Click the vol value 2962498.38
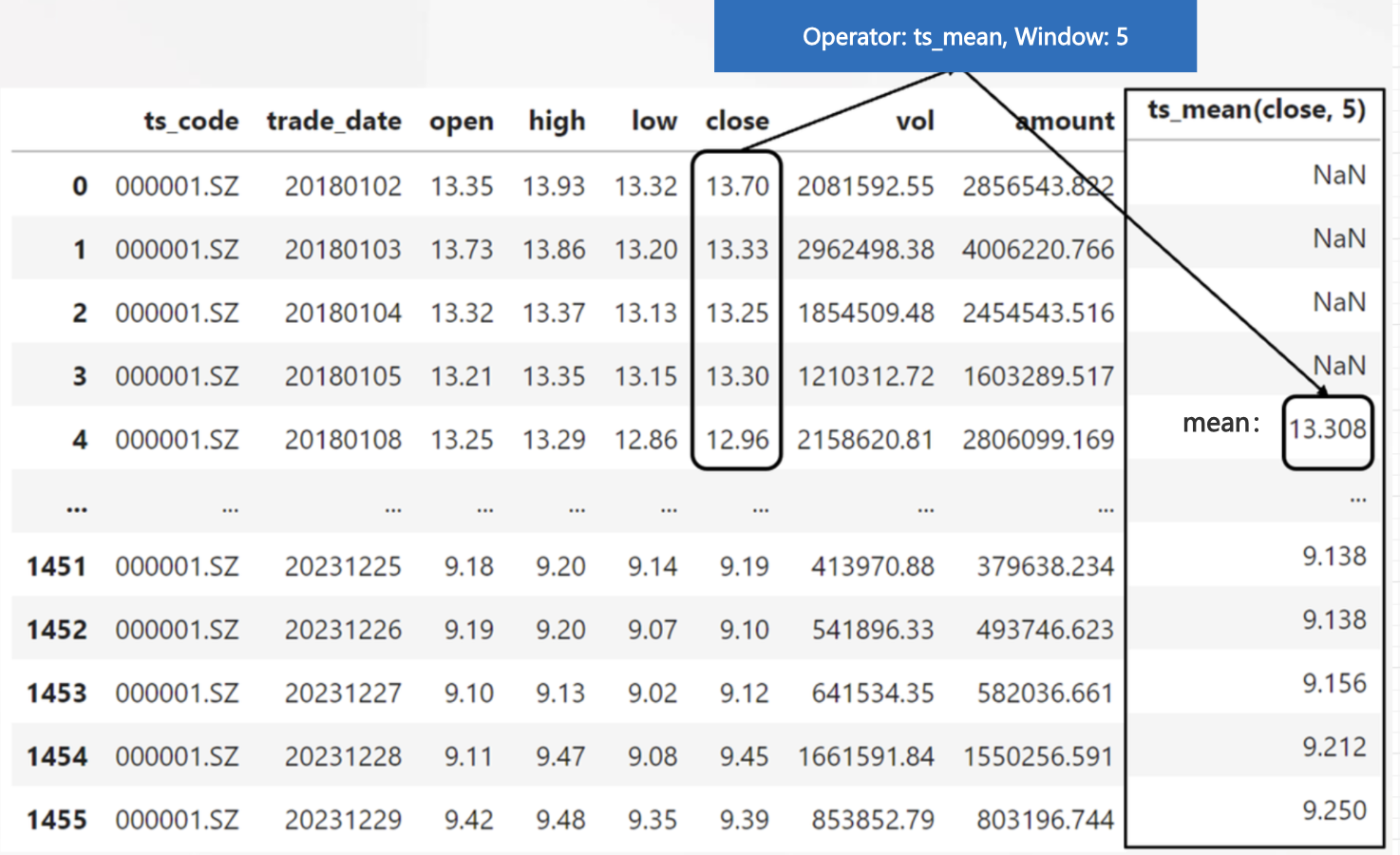 pyautogui.click(x=865, y=250)
